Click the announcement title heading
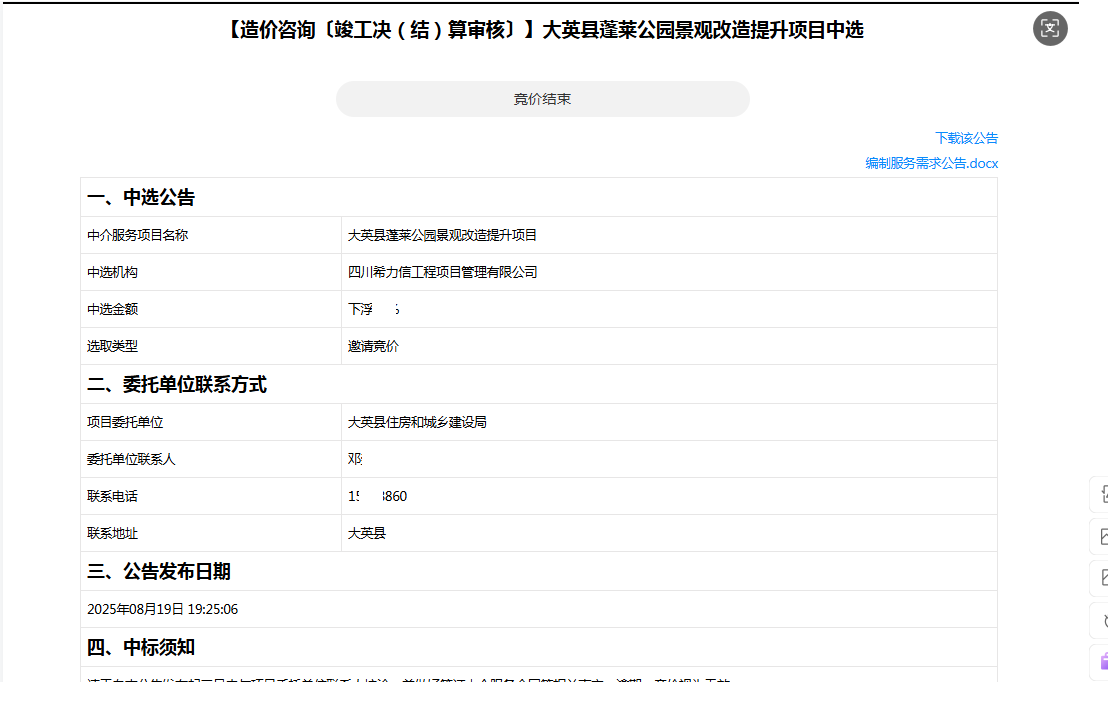The image size is (1108, 715). pyautogui.click(x=546, y=30)
